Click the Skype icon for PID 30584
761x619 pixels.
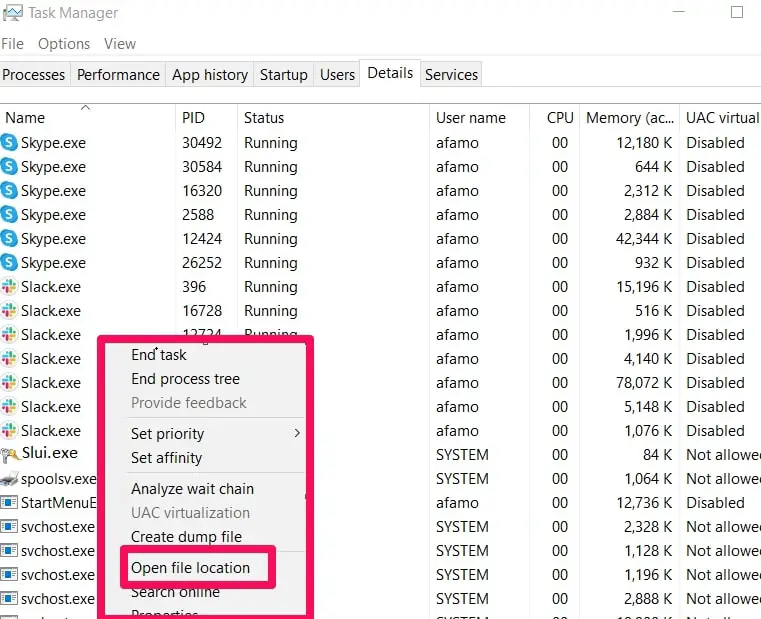(x=9, y=167)
